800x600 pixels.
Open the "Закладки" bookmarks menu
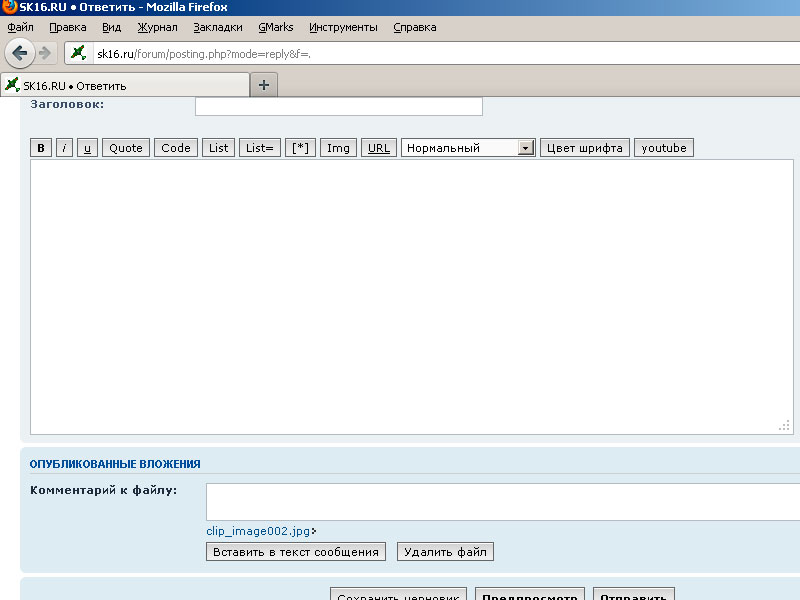218,27
